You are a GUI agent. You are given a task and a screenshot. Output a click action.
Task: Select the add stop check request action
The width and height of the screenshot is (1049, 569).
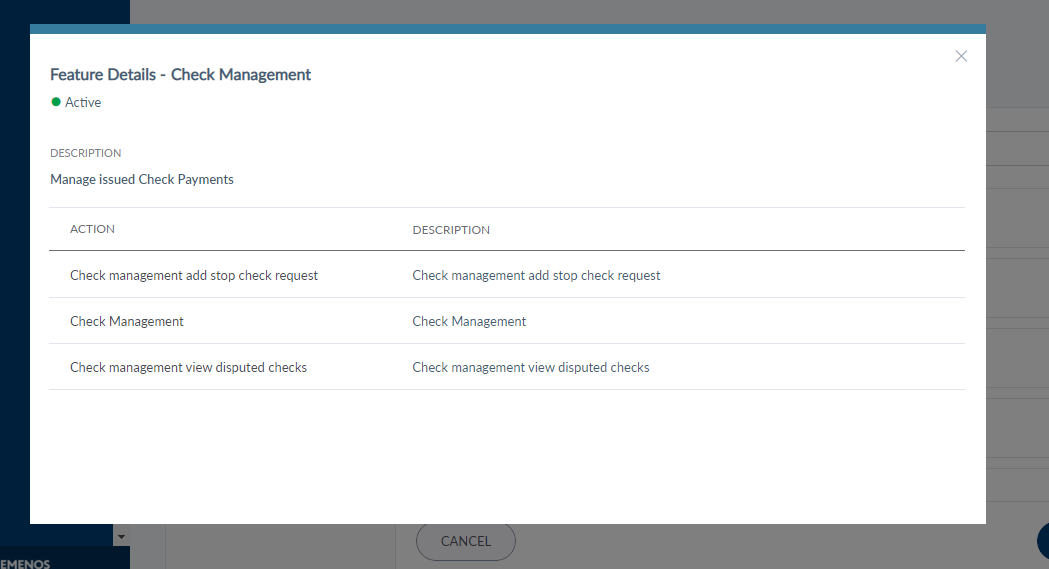pos(194,275)
